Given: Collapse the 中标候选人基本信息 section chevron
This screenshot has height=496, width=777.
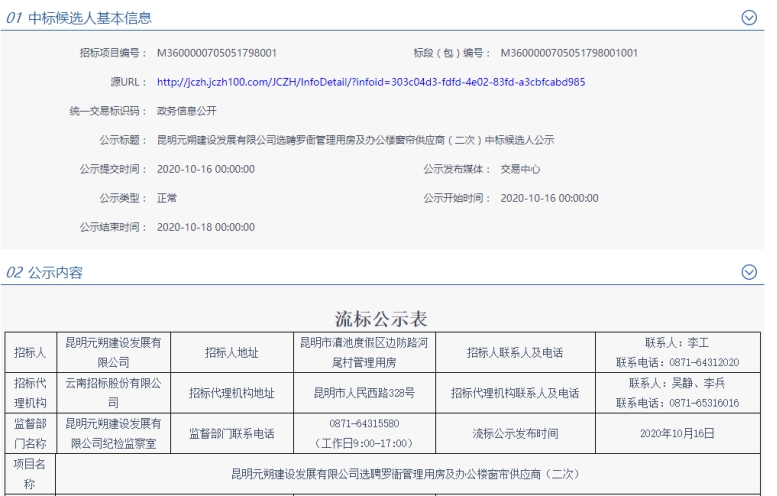Looking at the screenshot, I should [x=748, y=18].
